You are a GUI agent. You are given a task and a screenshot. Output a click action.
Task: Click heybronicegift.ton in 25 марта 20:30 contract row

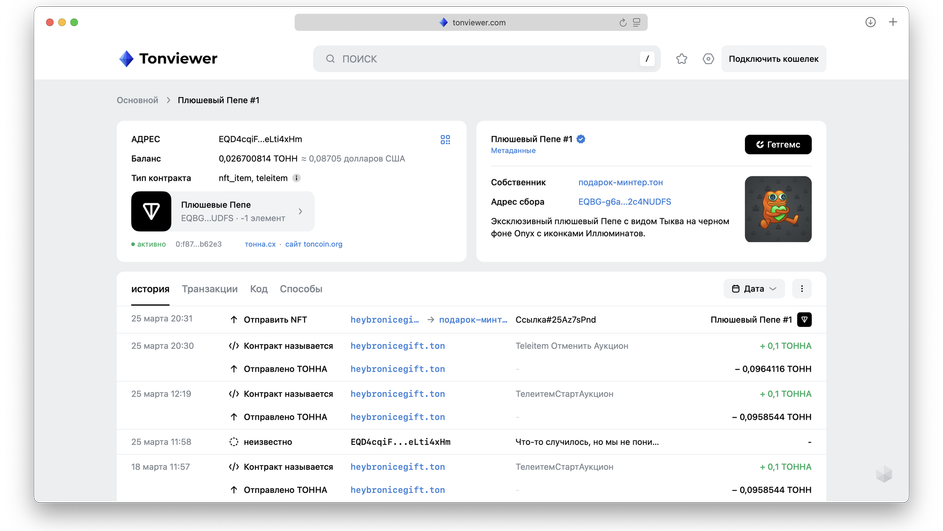pyautogui.click(x=398, y=346)
